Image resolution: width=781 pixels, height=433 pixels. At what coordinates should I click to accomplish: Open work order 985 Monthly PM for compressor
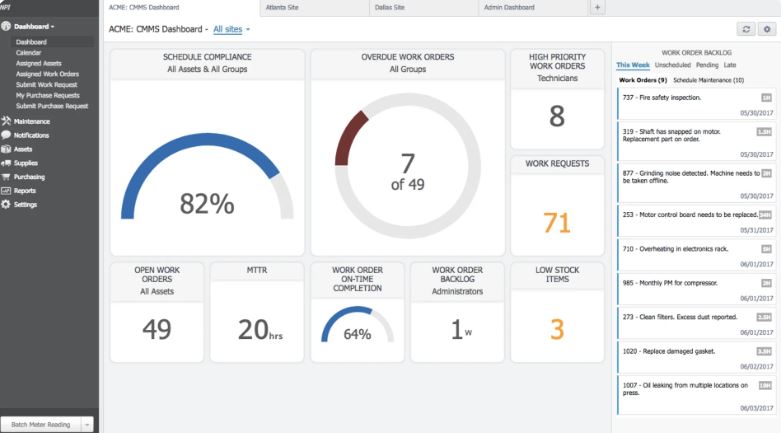click(696, 289)
